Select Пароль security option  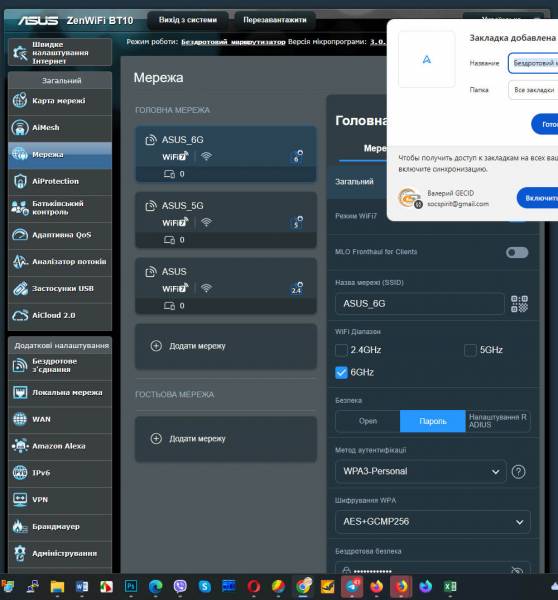coord(433,421)
